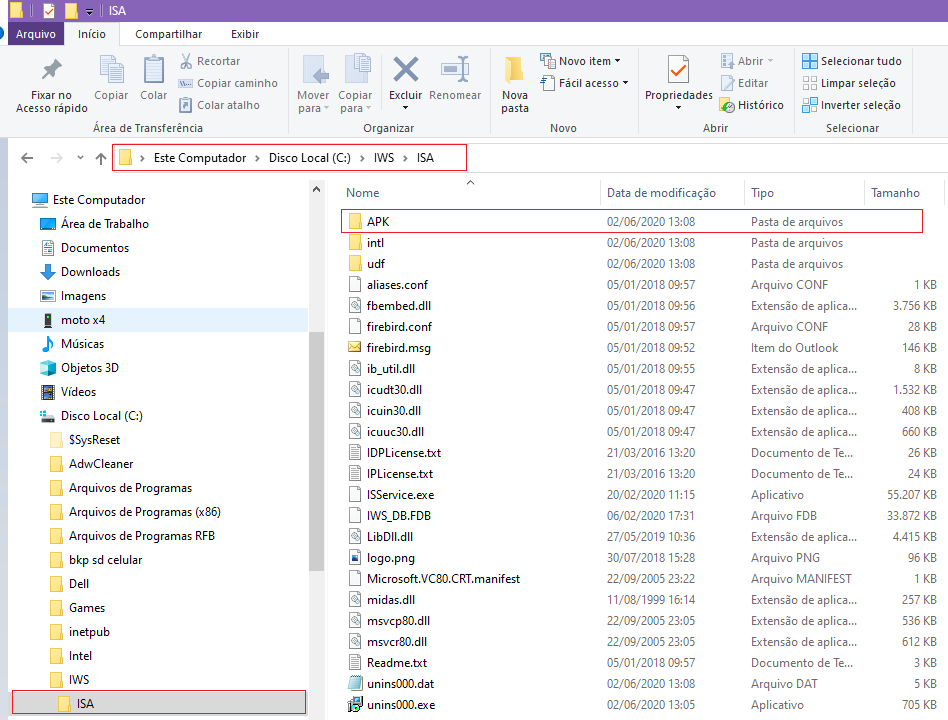Viewport: 948px width, 720px height.
Task: Select the APK folder
Action: [632, 221]
